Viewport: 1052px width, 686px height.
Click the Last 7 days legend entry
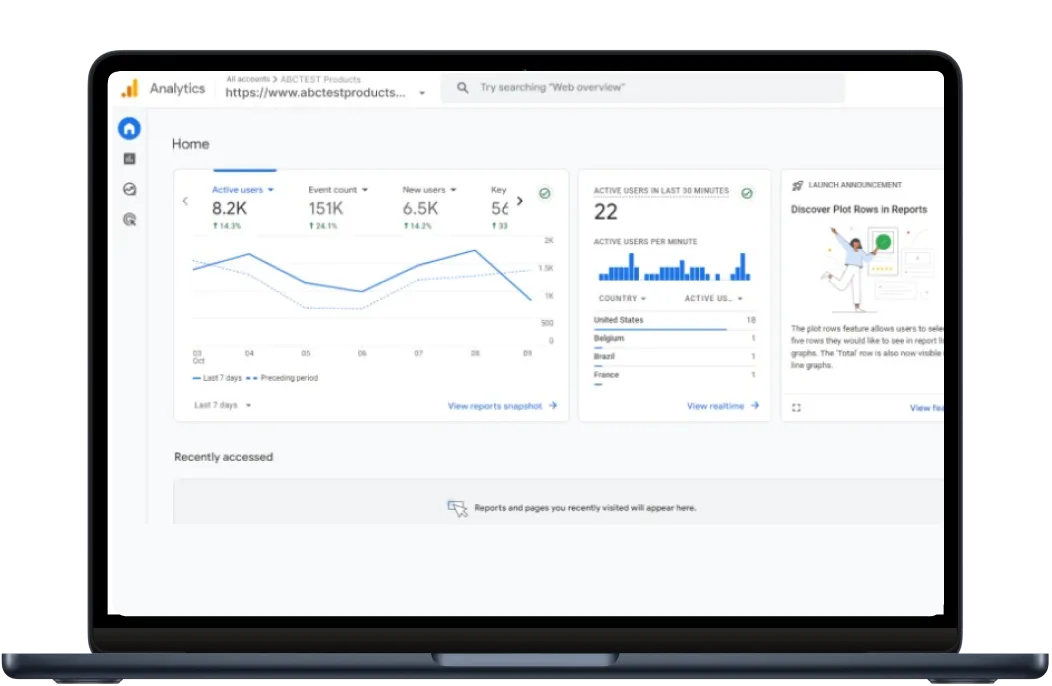pyautogui.click(x=217, y=379)
